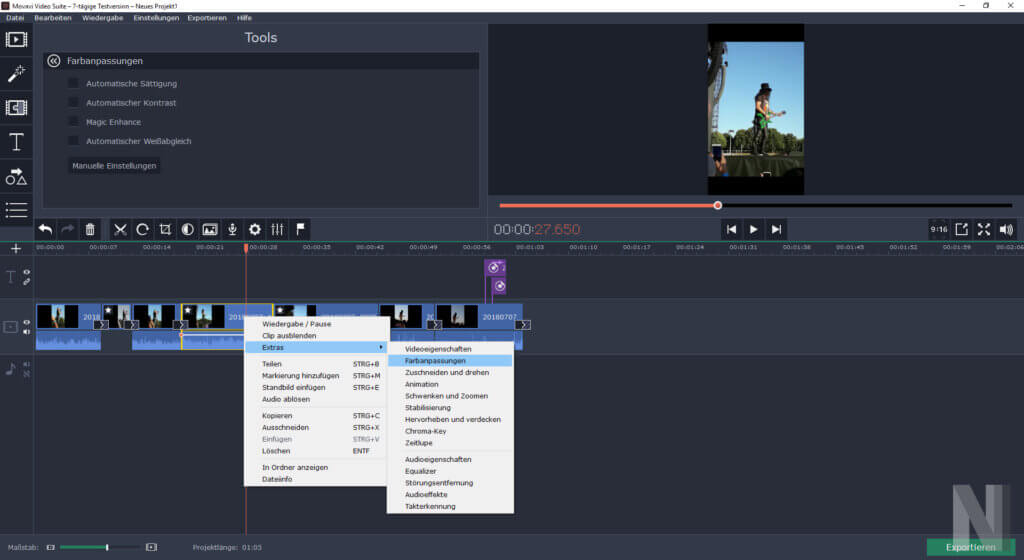Click the scissors split tool icon

click(120, 229)
